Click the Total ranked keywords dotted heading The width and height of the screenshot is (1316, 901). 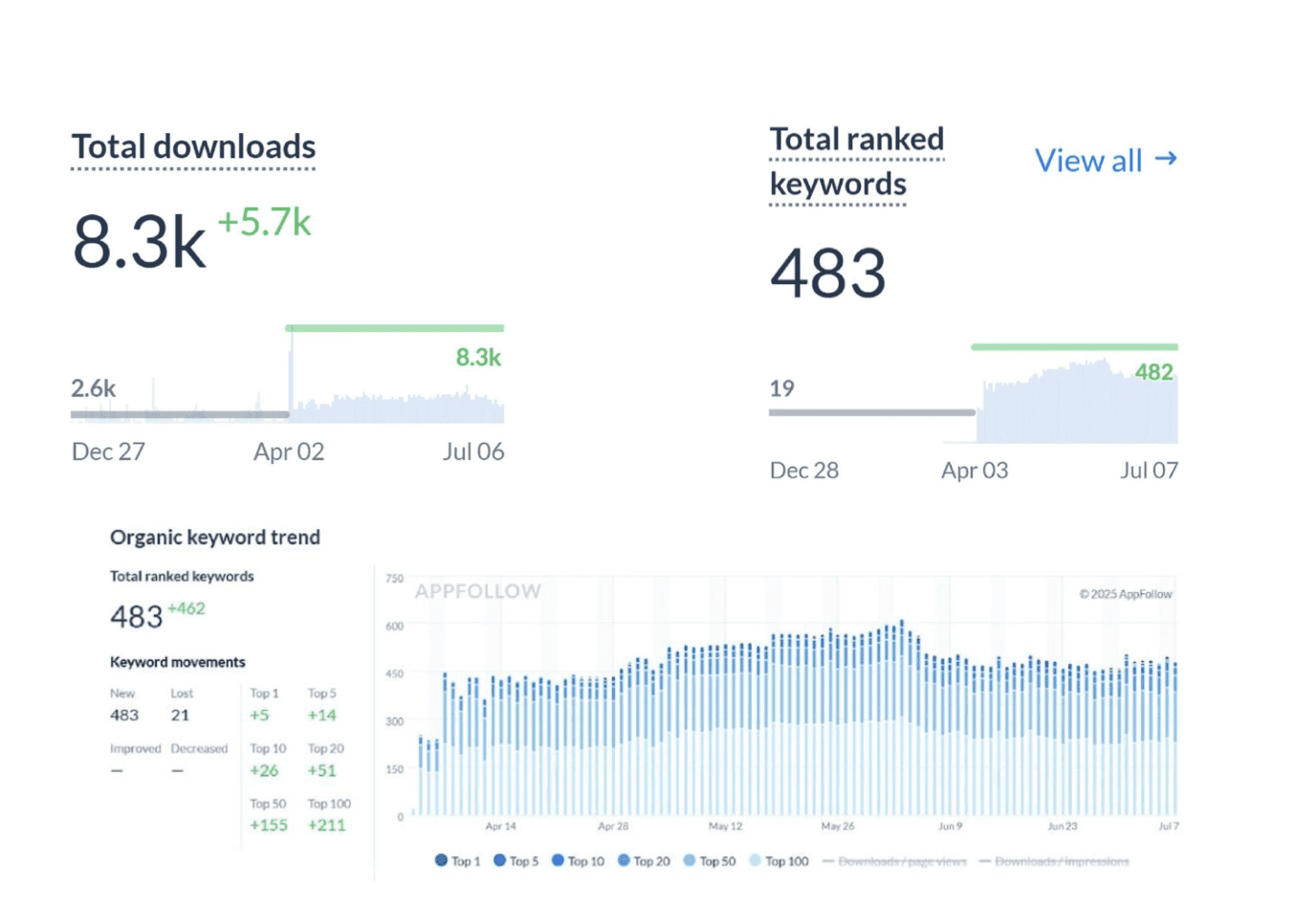click(856, 161)
